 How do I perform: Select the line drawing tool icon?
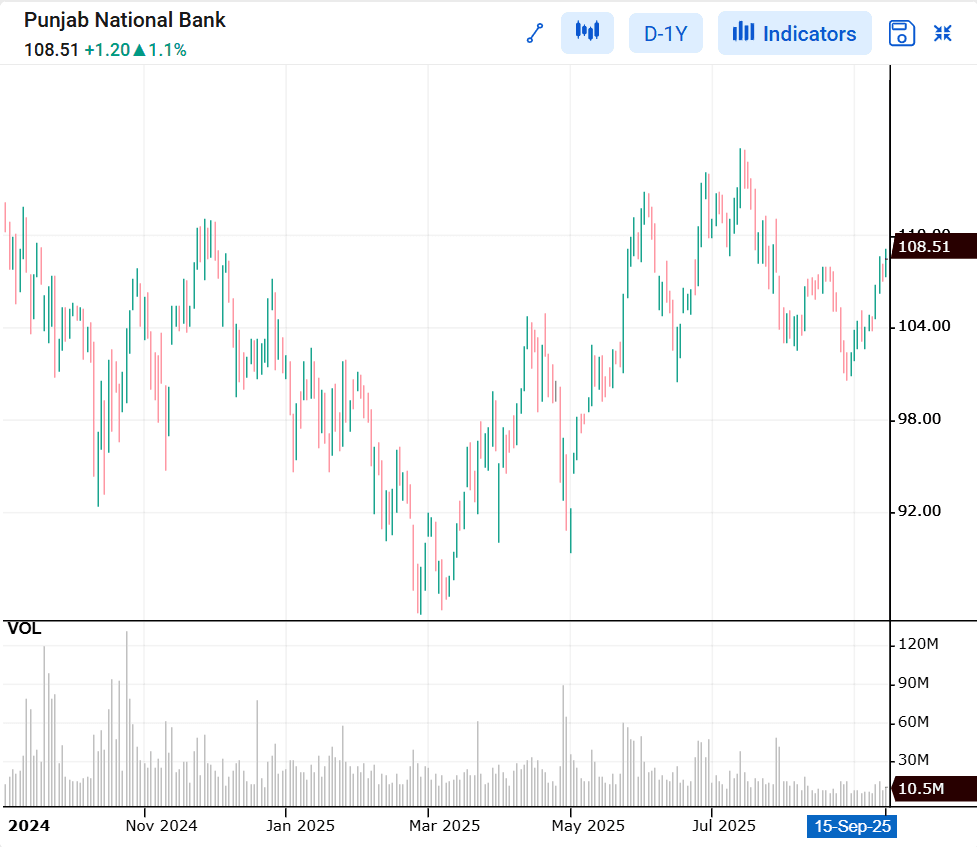pos(535,33)
